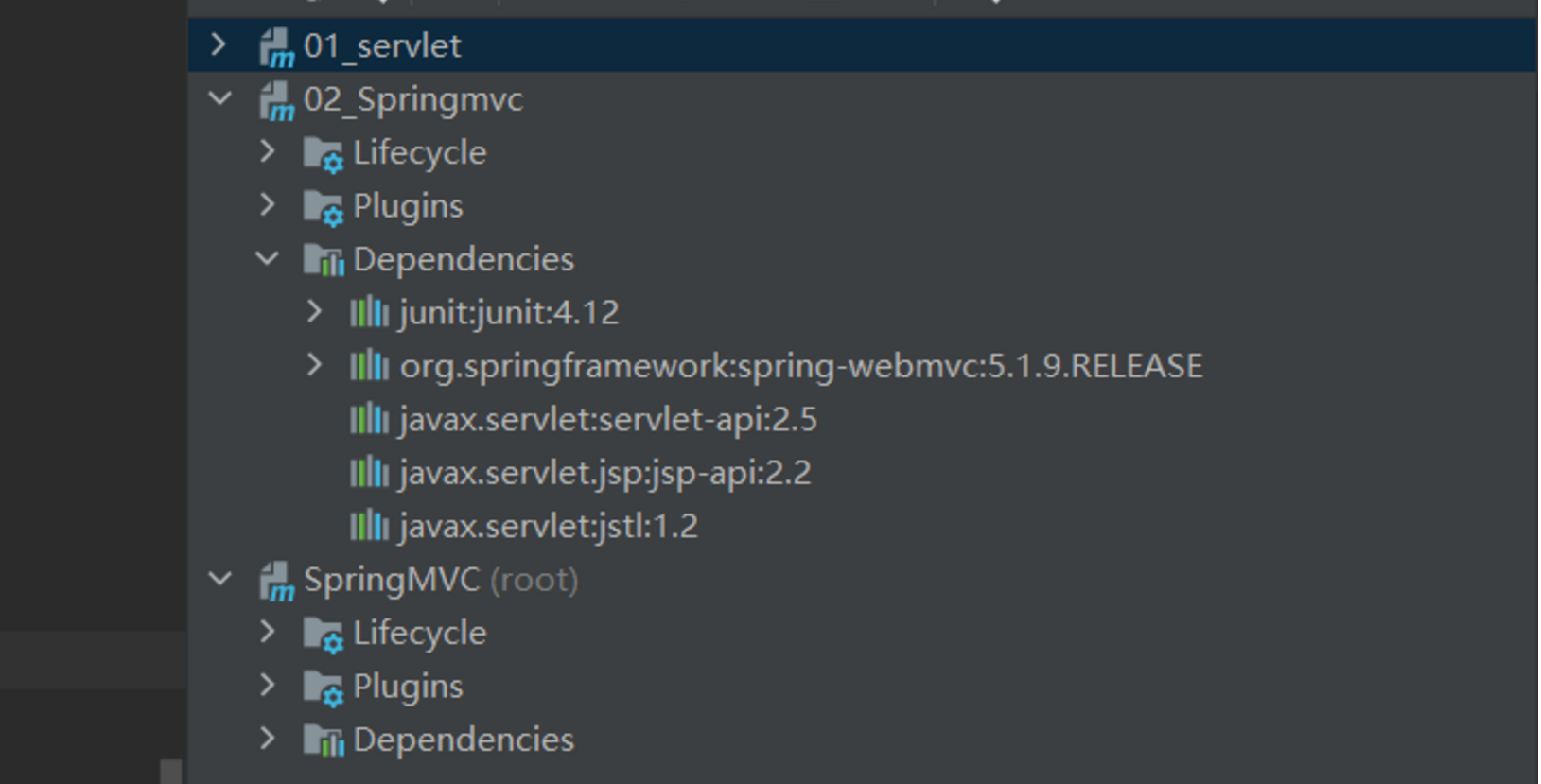
Task: Click the 01_servlet Maven module icon
Action: coord(276,46)
